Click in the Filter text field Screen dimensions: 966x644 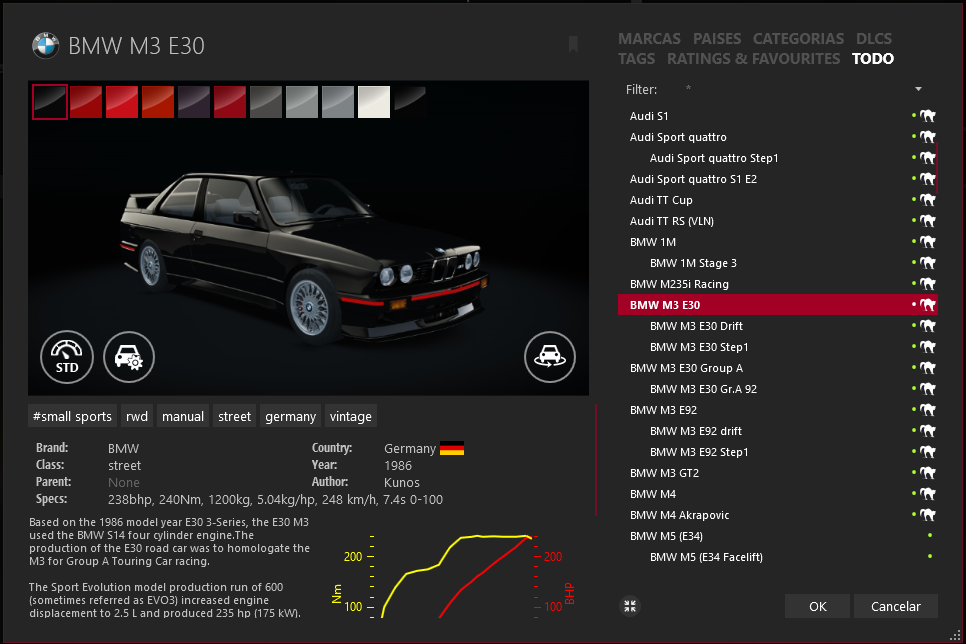click(x=790, y=89)
